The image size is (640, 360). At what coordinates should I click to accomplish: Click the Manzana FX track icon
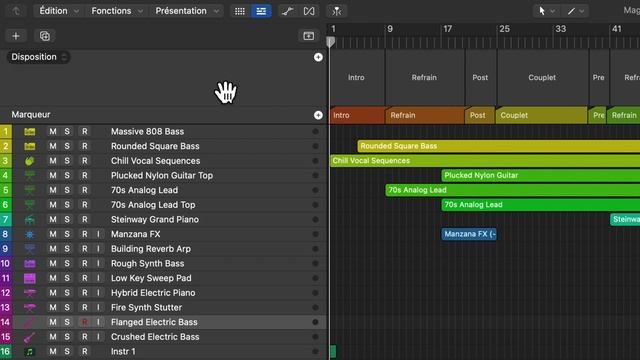pos(29,234)
